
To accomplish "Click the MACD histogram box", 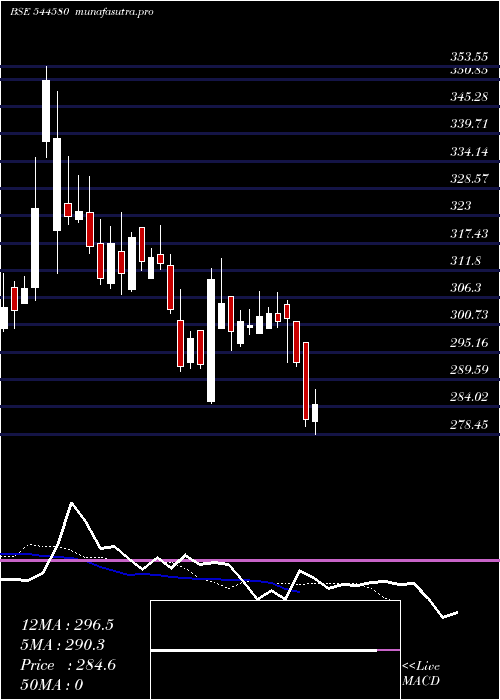I will 275,650.
